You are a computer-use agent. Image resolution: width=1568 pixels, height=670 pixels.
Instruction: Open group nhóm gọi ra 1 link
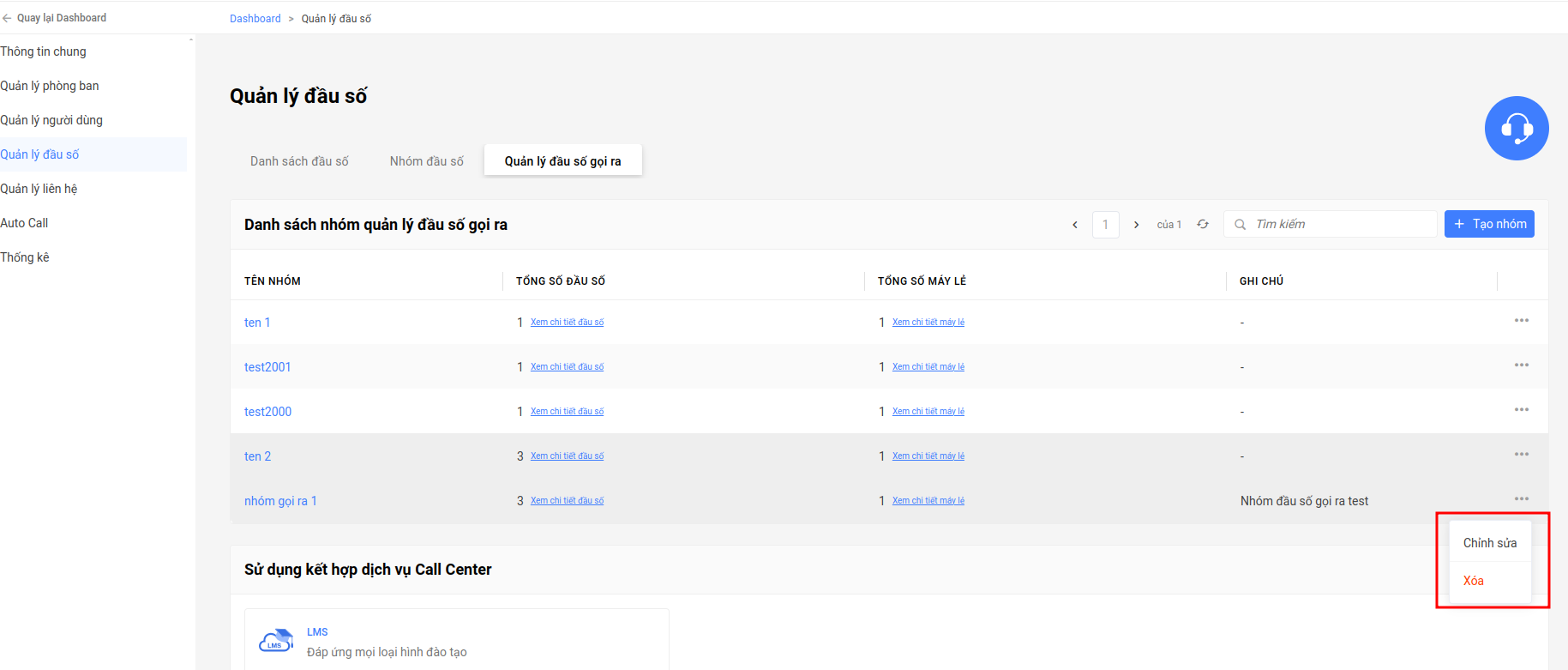coord(280,501)
